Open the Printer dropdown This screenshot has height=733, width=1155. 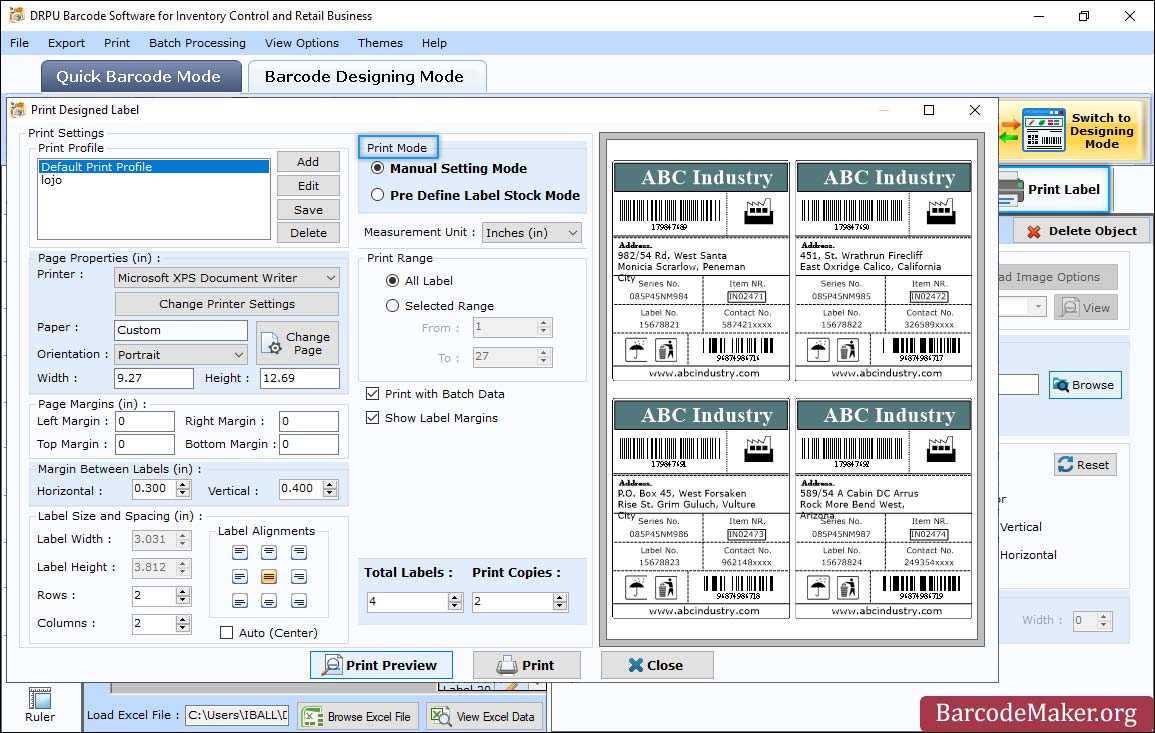[227, 278]
